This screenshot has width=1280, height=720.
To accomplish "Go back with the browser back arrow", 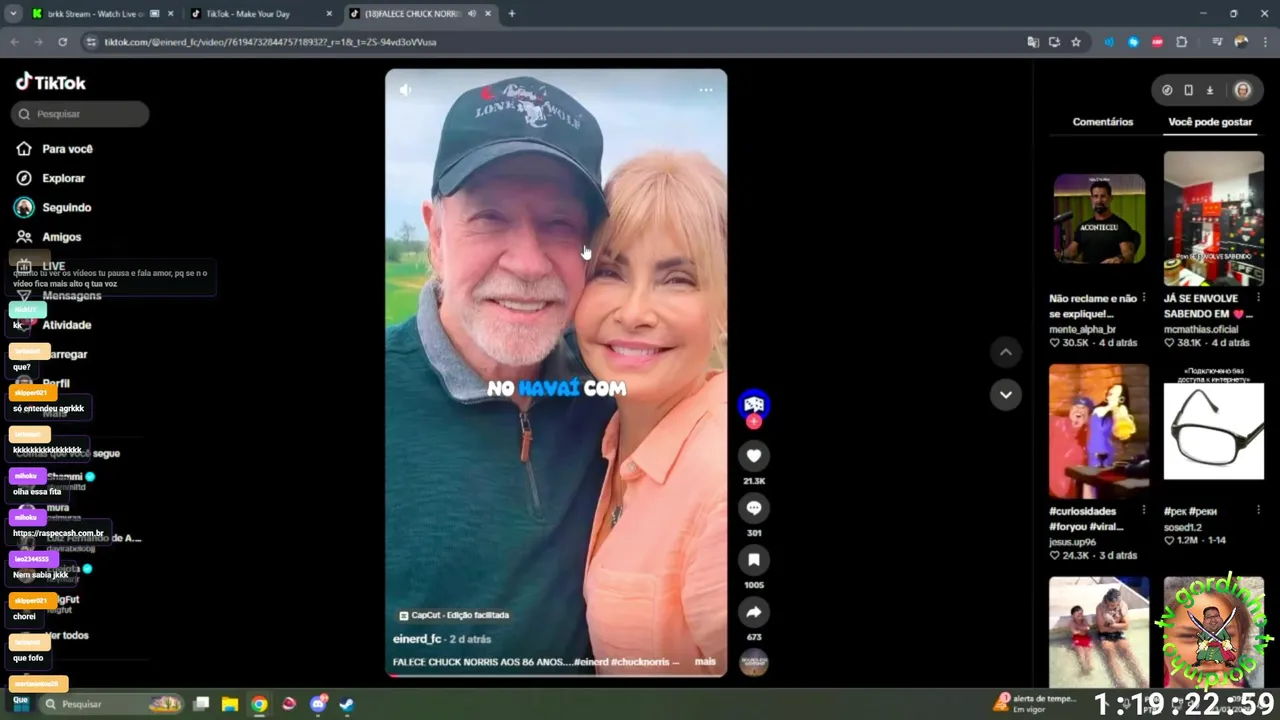I will (14, 42).
